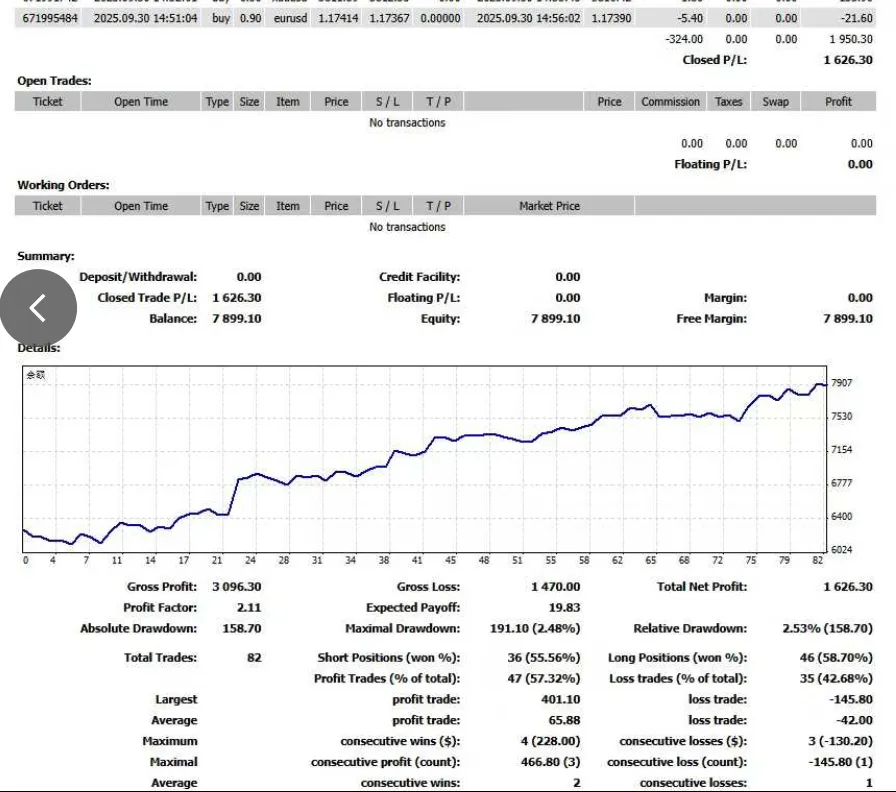Screen dimensions: 896x792
Task: Click the Largest profit trade value 401.10
Action: coord(560,700)
